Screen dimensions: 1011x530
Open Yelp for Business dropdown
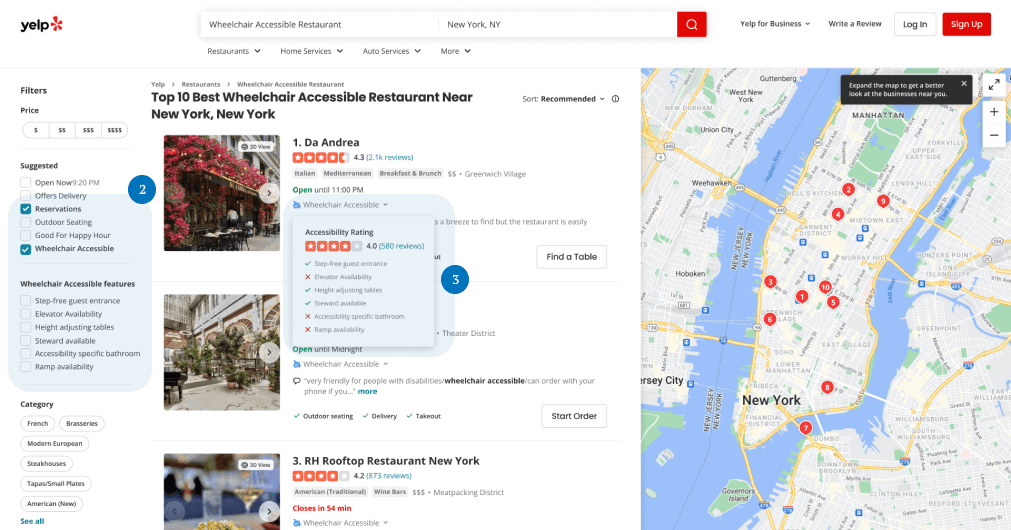[775, 24]
